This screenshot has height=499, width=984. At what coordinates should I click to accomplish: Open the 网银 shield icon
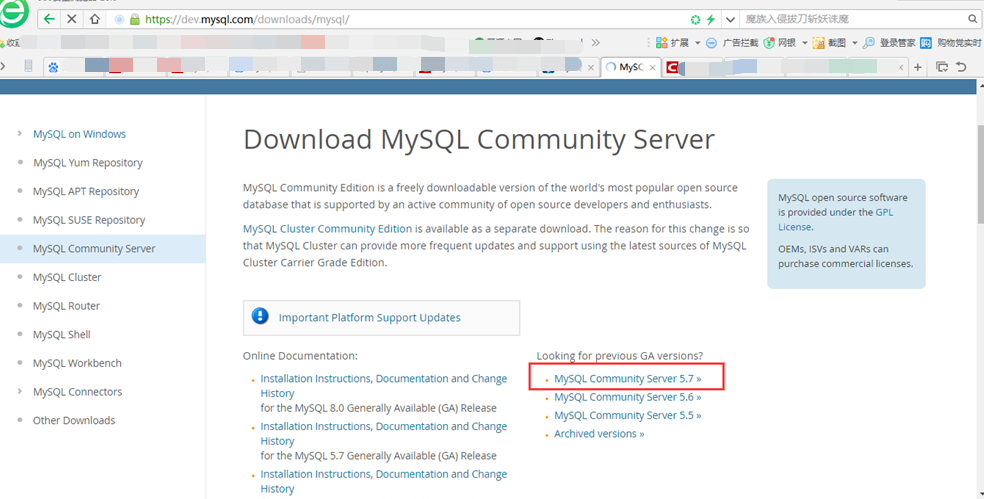click(769, 43)
